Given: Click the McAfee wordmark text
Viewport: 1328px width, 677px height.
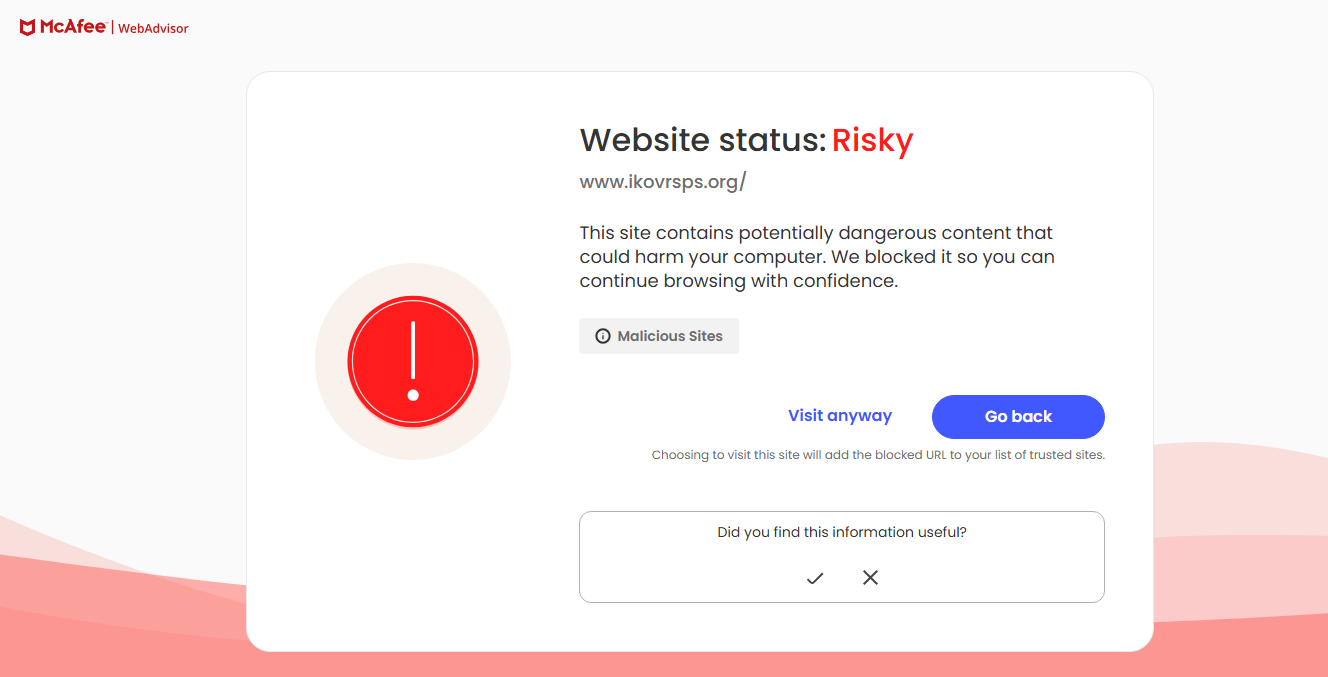Looking at the screenshot, I should [73, 28].
